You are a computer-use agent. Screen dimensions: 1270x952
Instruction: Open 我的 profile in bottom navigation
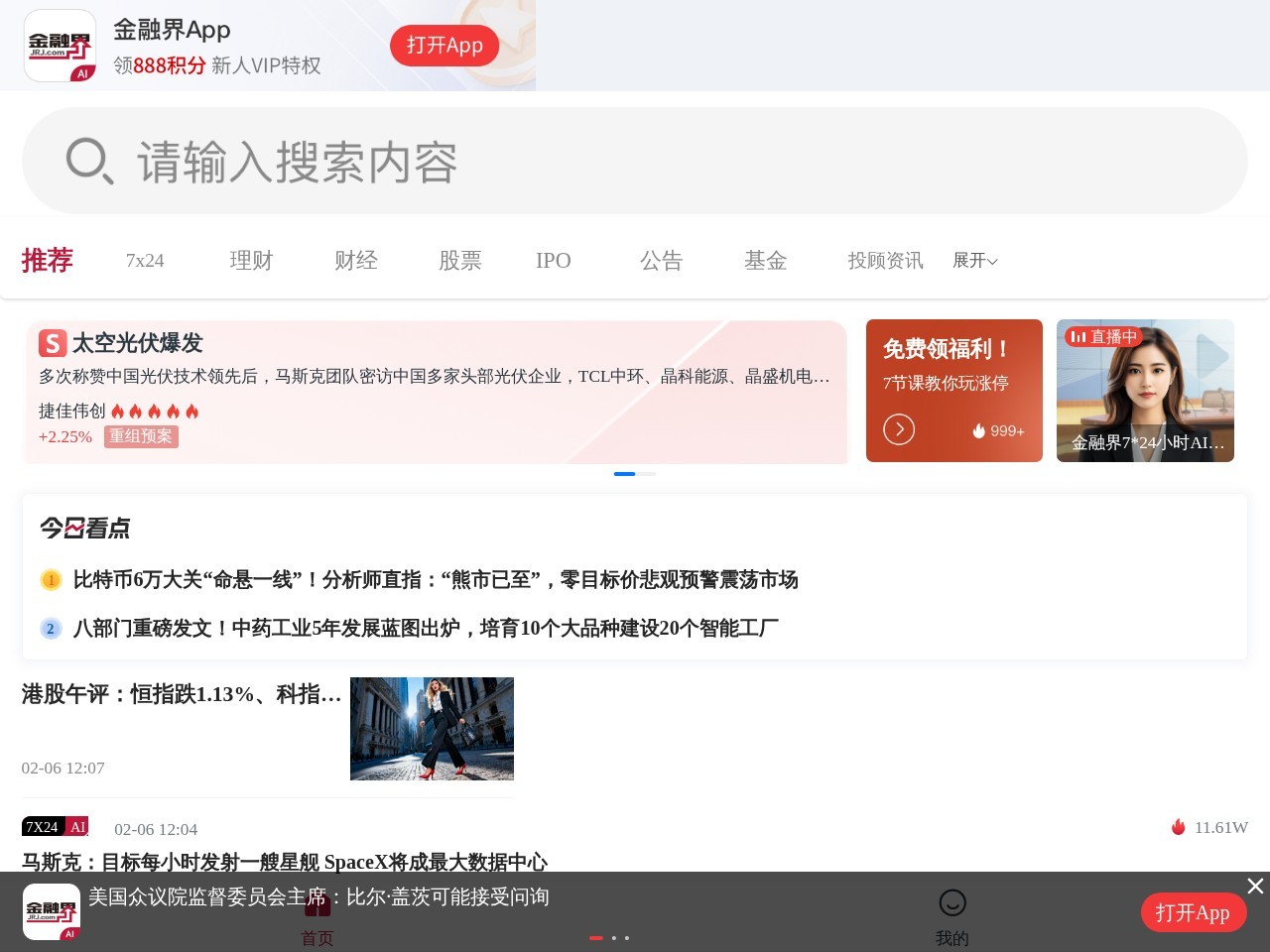[952, 919]
